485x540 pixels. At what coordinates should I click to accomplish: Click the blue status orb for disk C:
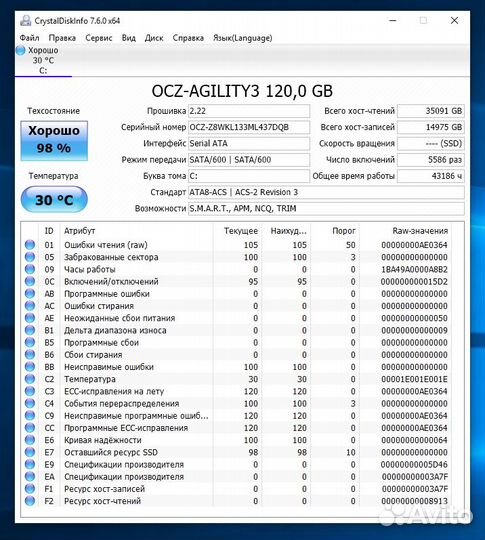click(21, 50)
